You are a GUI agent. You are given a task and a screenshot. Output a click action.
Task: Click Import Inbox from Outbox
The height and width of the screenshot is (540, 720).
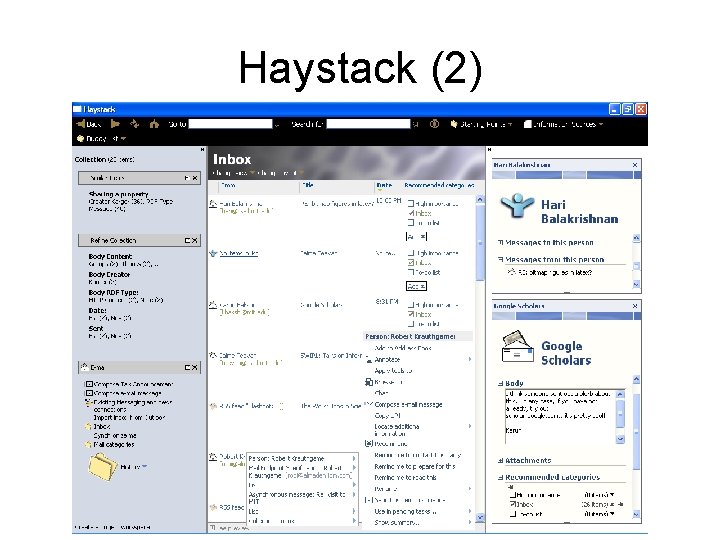129,418
